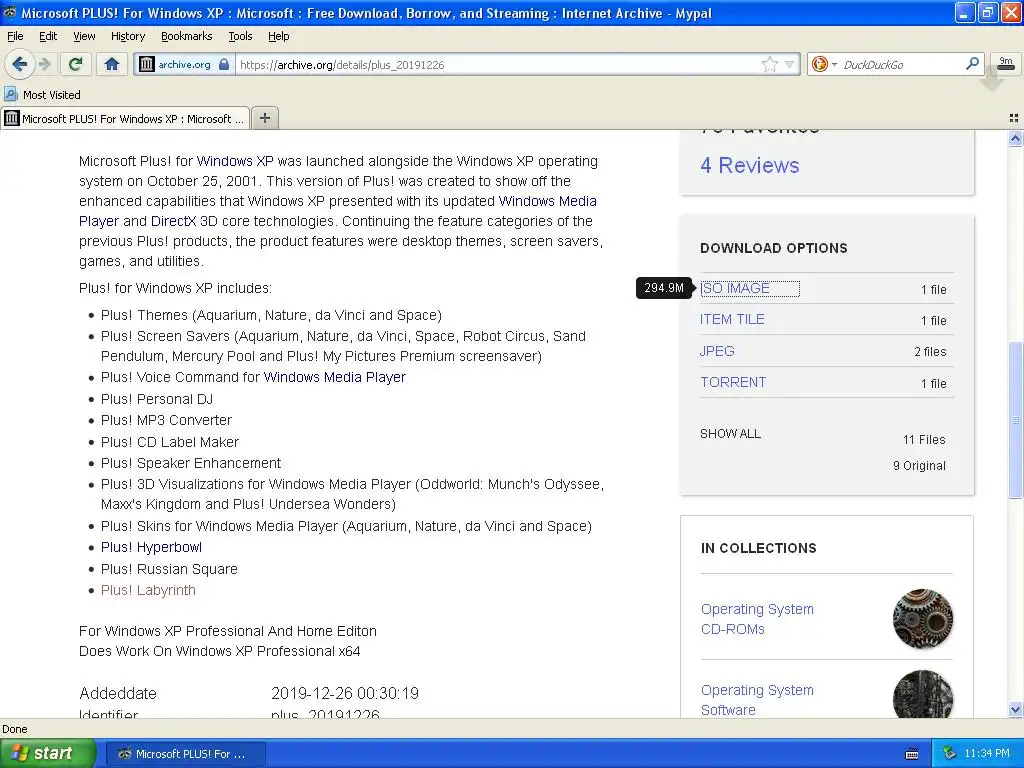This screenshot has height=768, width=1024.
Task: Open the View menu
Action: pyautogui.click(x=84, y=37)
